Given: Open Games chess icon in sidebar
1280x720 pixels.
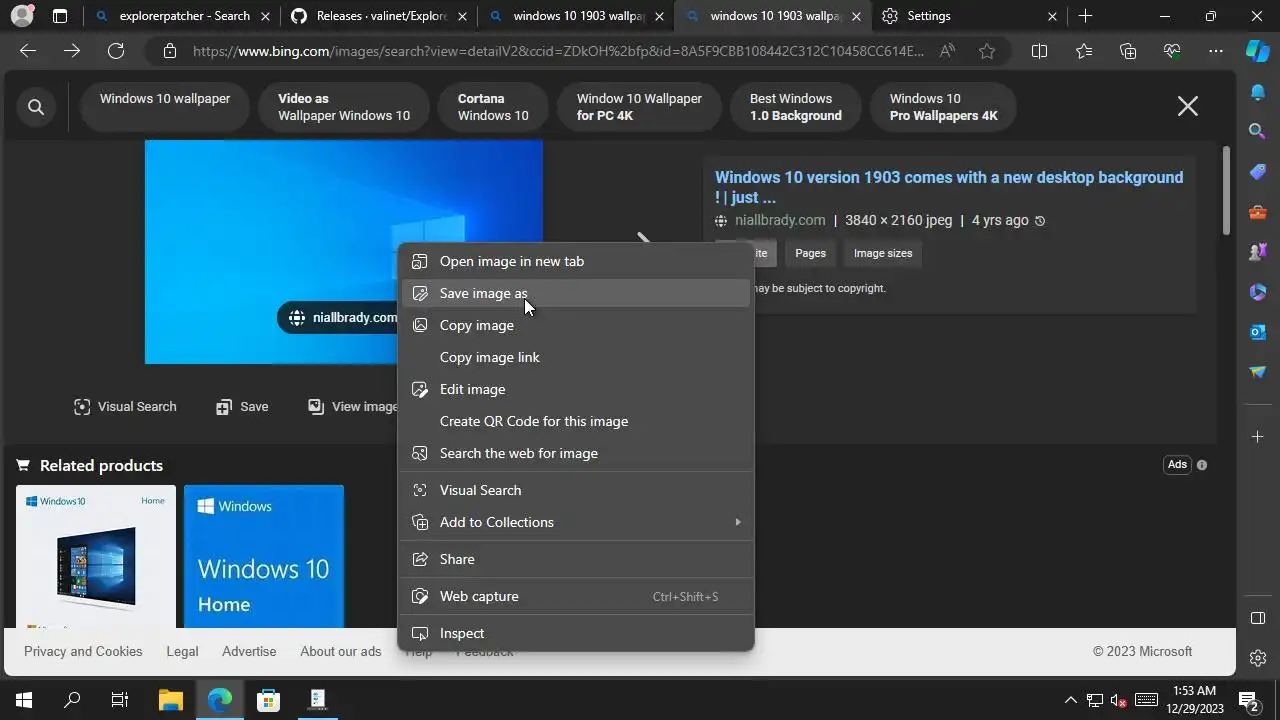Looking at the screenshot, I should (1258, 252).
